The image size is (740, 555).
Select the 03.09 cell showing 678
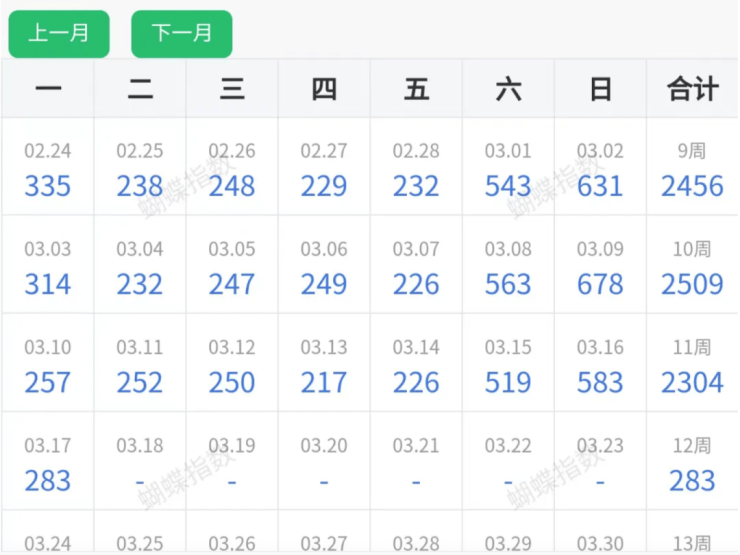[x=600, y=268]
